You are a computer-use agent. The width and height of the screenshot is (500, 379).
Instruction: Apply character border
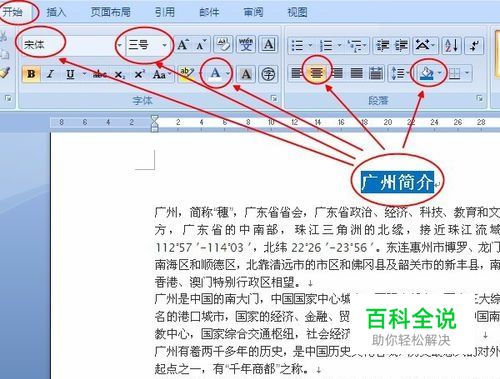pyautogui.click(x=269, y=45)
